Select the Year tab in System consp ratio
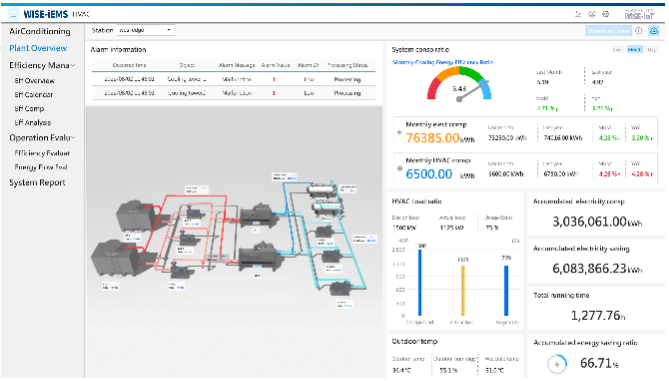 [x=617, y=50]
